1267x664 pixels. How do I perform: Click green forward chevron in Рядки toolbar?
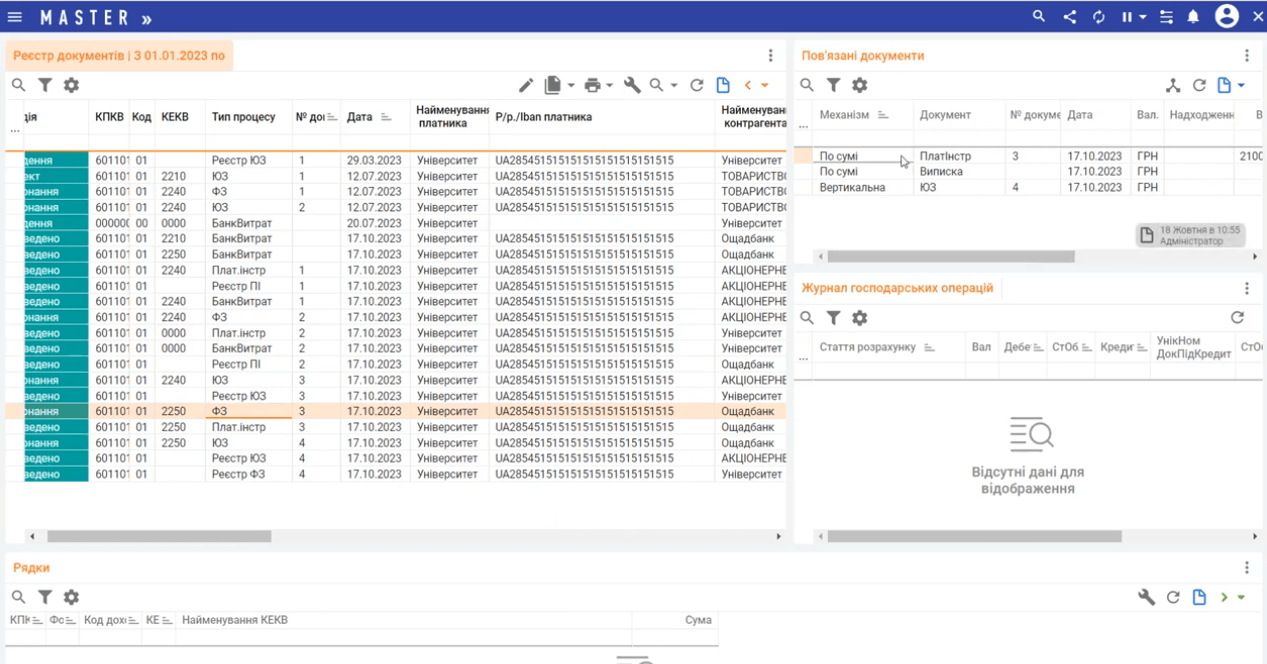point(1224,597)
